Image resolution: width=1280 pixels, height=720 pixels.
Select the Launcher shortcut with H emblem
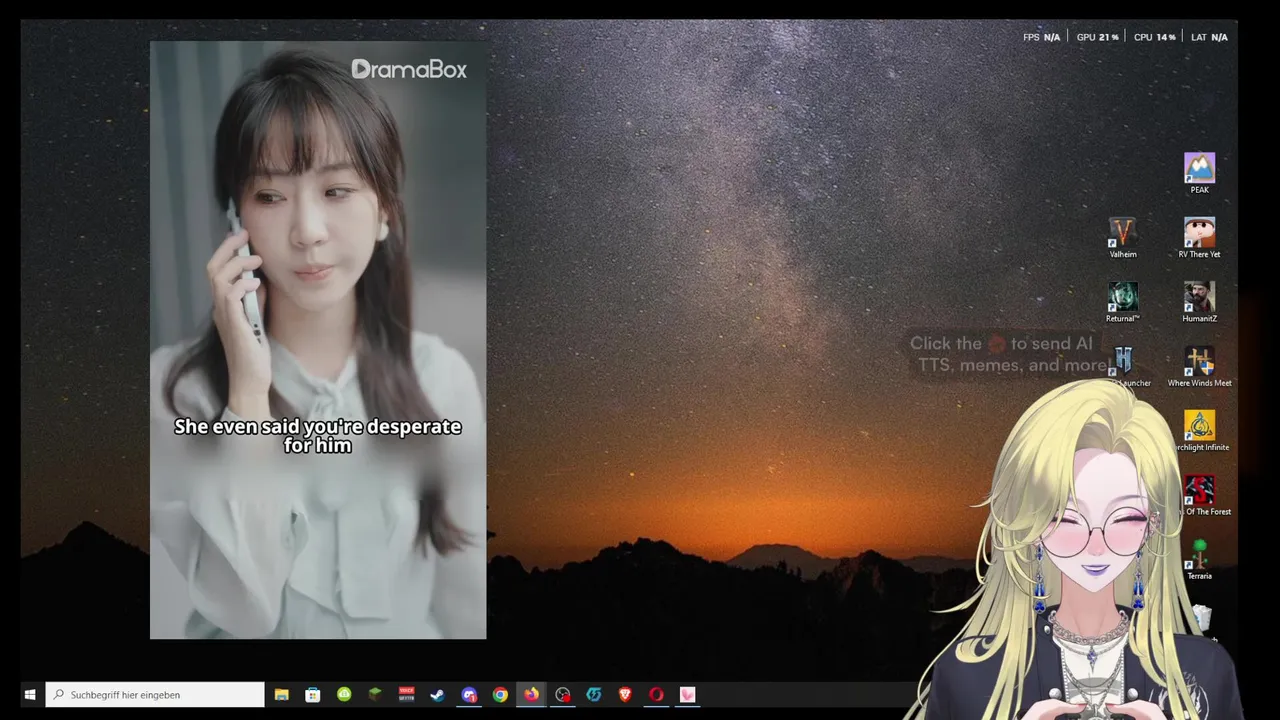tap(1125, 367)
